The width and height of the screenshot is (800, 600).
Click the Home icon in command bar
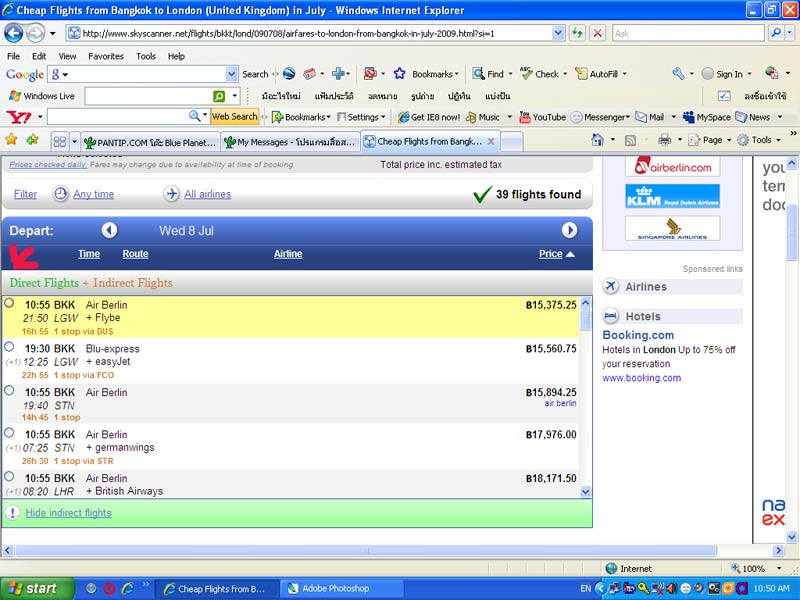pos(597,140)
